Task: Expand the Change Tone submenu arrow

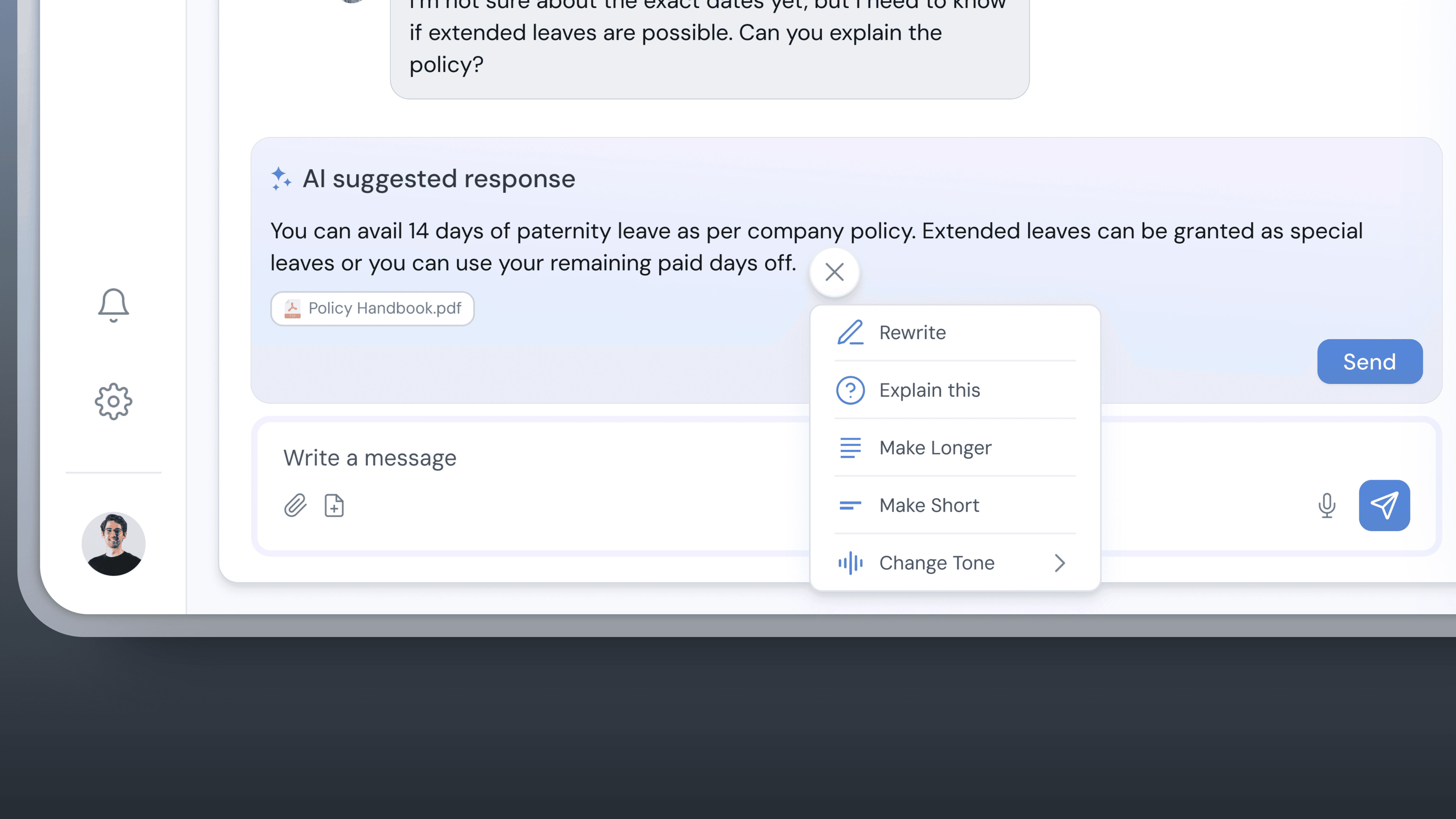Action: click(x=1059, y=563)
